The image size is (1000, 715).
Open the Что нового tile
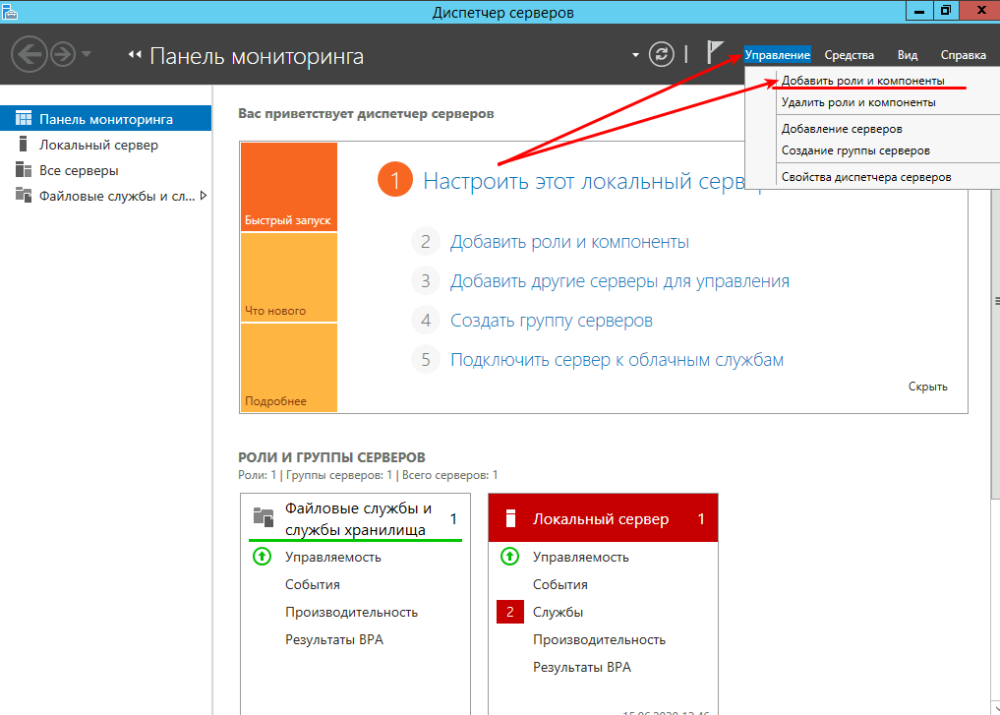coord(289,277)
